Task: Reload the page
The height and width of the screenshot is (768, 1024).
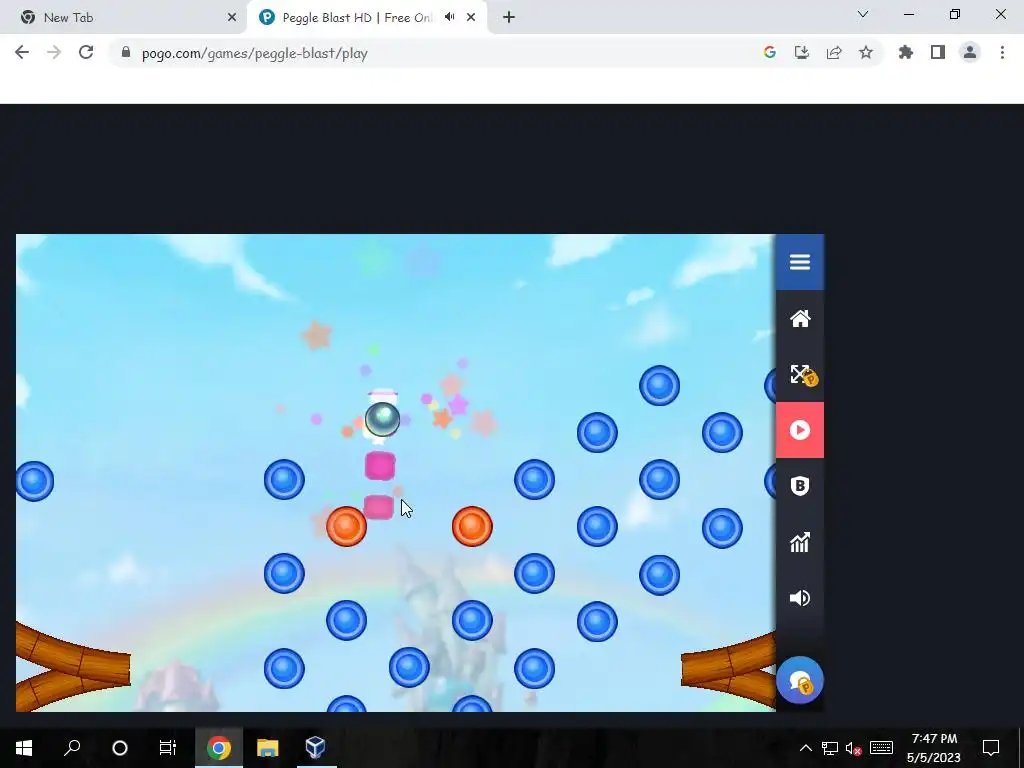Action: click(86, 53)
